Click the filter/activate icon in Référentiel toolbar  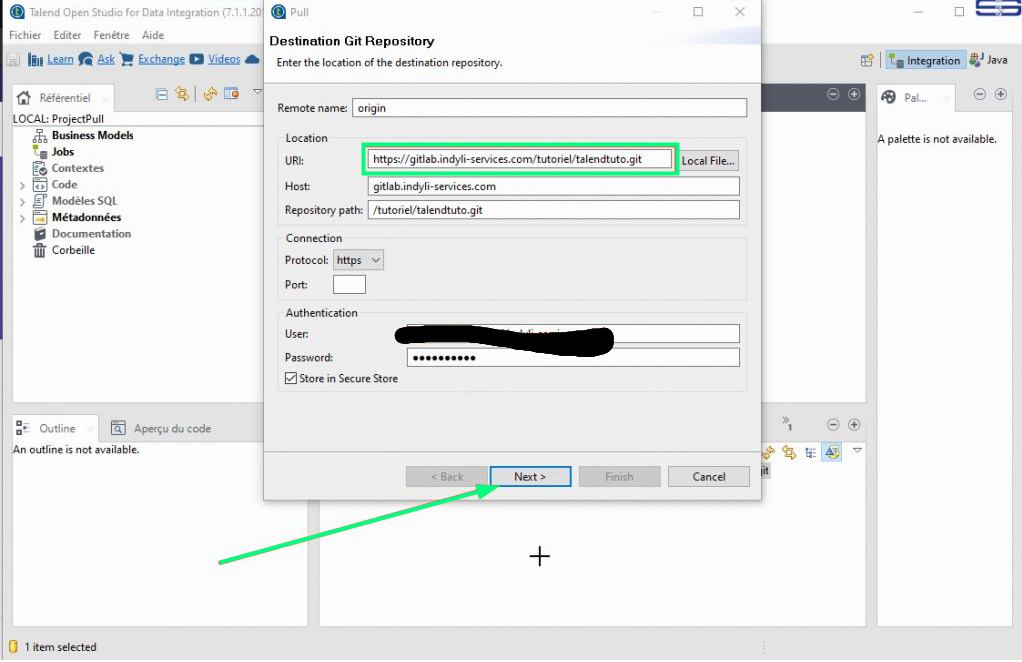tap(231, 94)
